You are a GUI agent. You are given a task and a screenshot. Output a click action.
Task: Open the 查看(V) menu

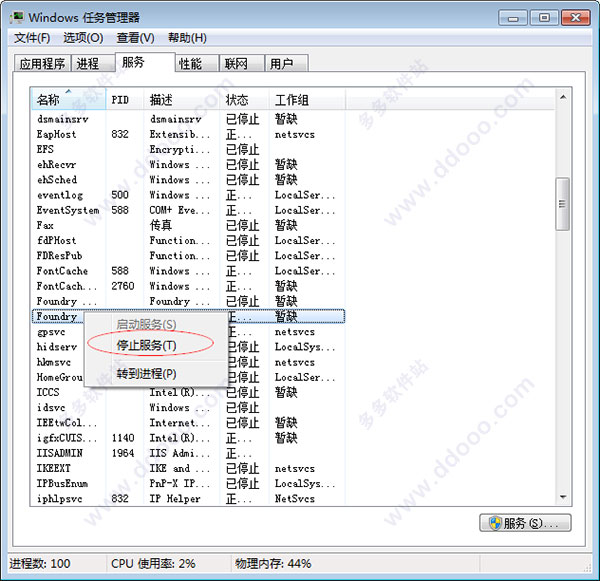135,38
